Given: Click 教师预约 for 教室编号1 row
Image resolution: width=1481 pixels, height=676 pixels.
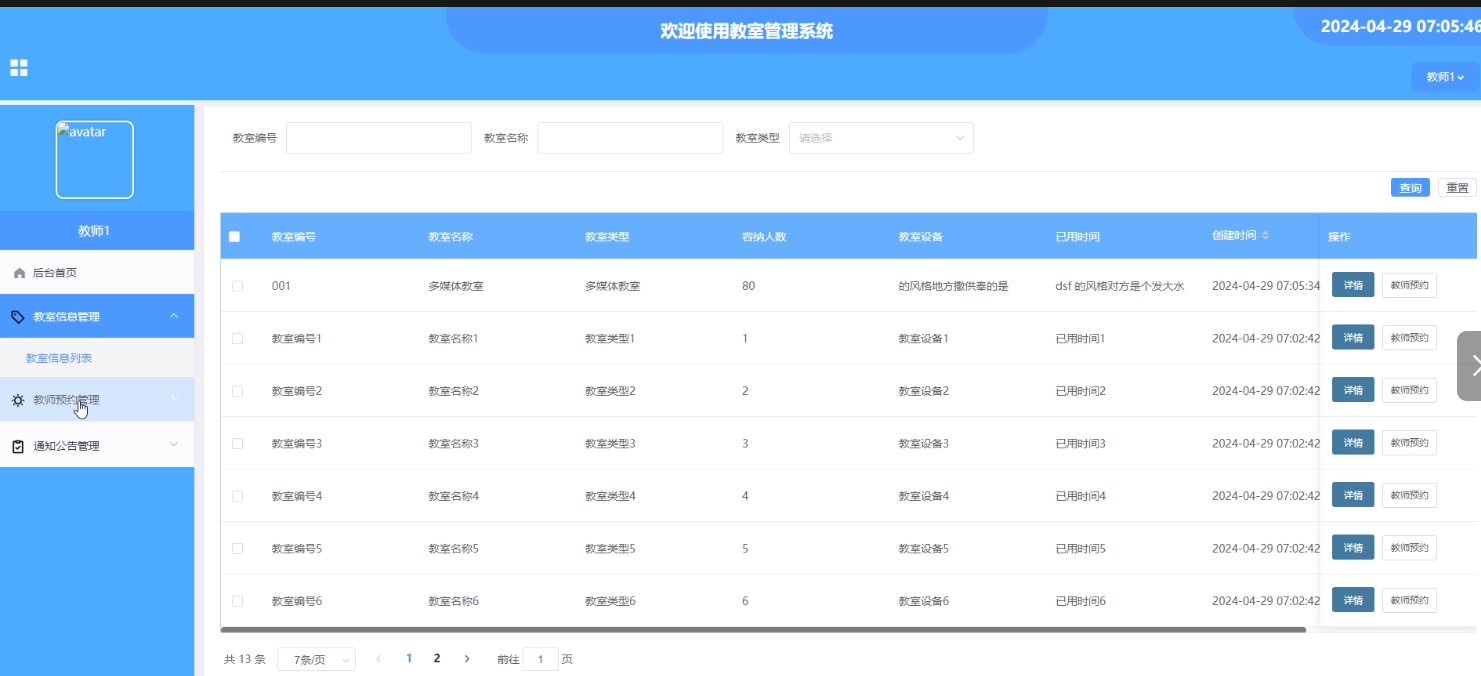Looking at the screenshot, I should tap(1409, 337).
